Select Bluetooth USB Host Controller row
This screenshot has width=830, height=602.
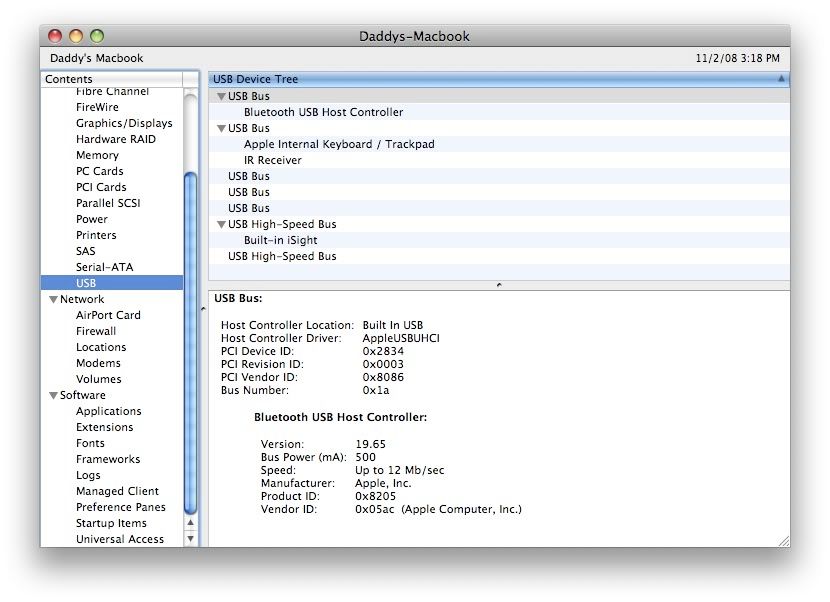[499, 112]
